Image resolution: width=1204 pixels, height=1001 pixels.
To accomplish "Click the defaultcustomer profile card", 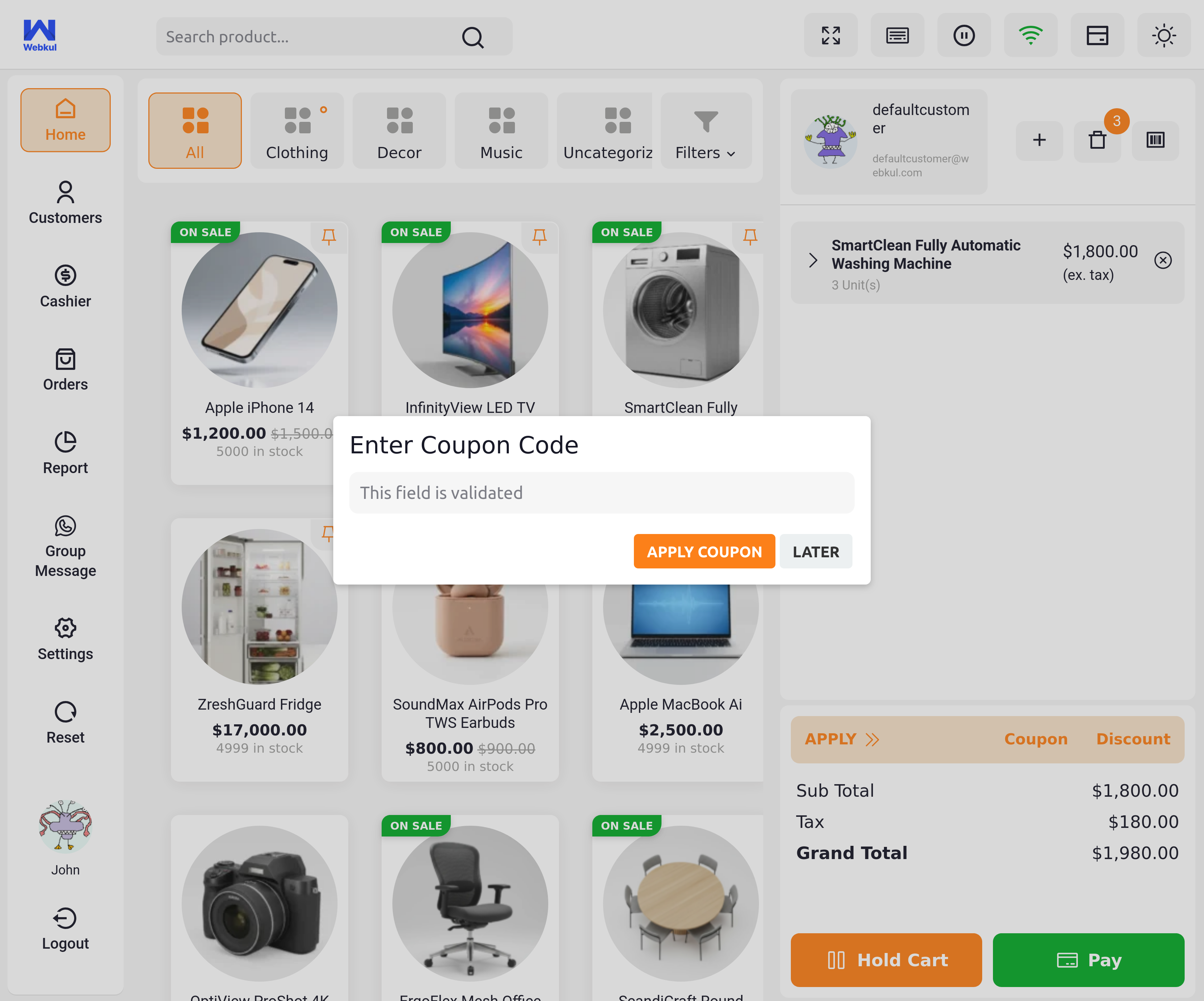I will 889,141.
